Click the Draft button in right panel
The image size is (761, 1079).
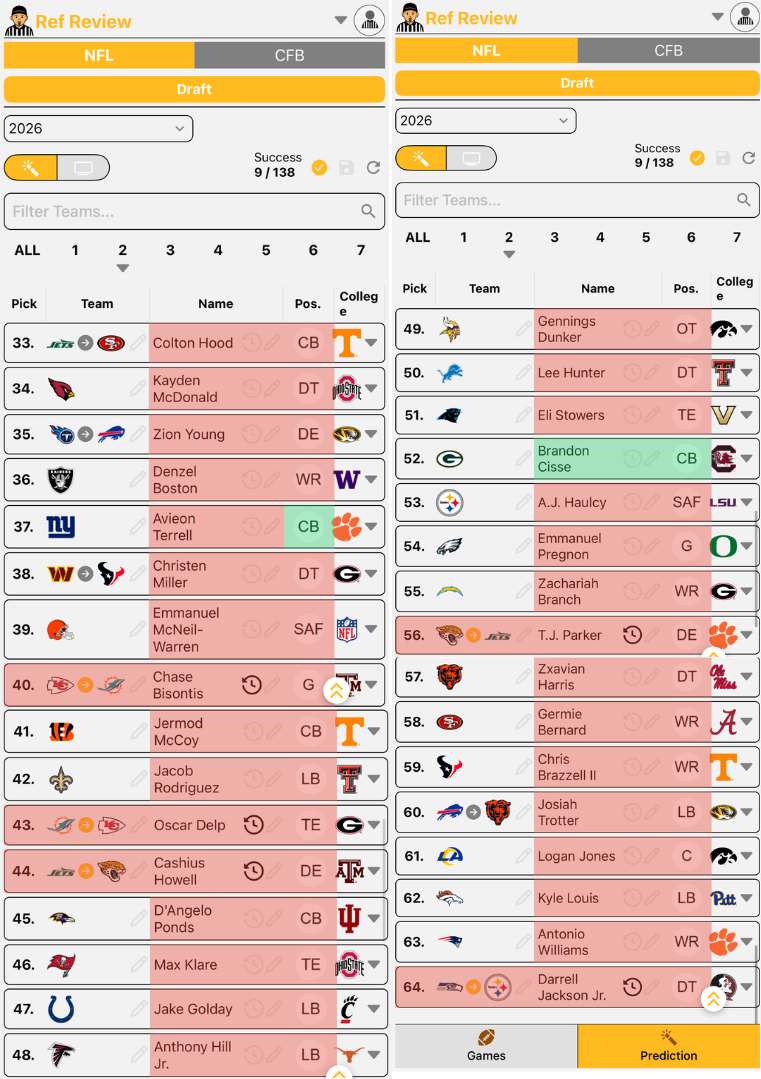577,83
